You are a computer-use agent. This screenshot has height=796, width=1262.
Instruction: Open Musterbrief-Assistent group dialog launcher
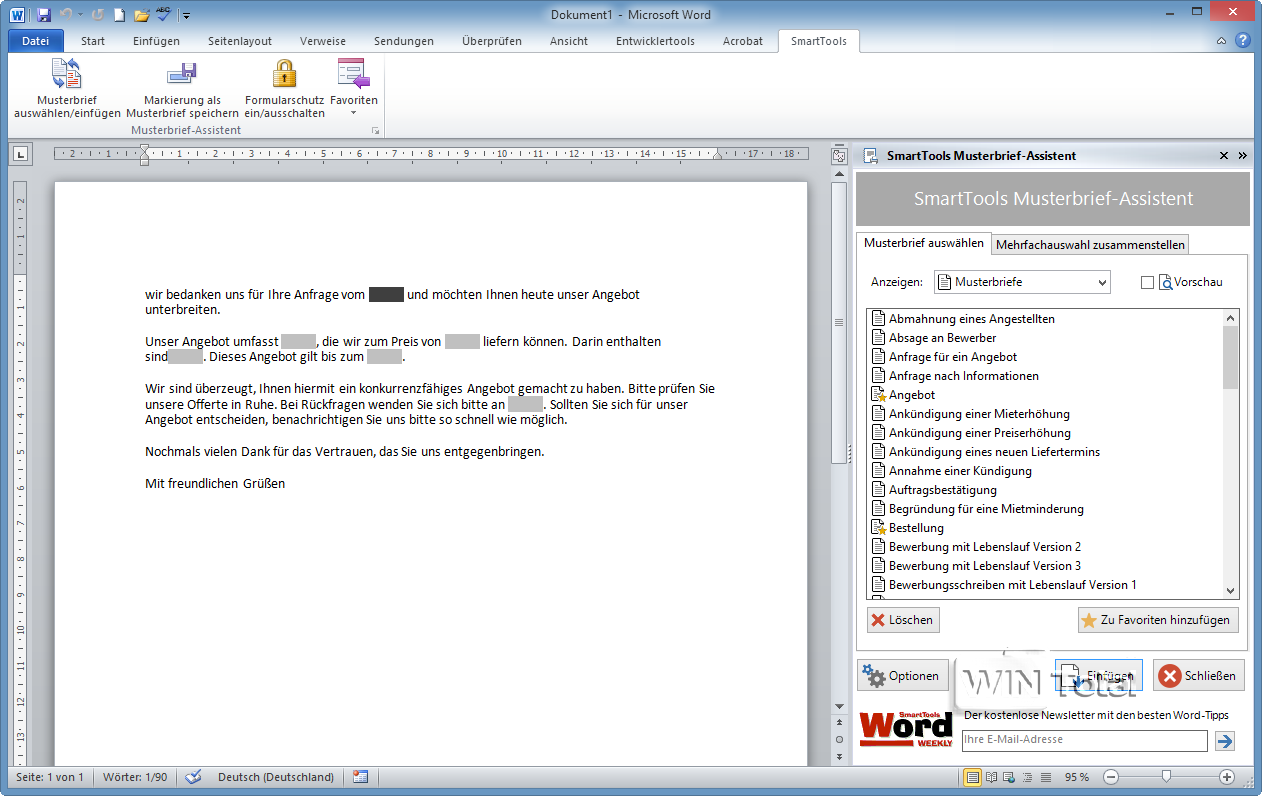coord(376,131)
